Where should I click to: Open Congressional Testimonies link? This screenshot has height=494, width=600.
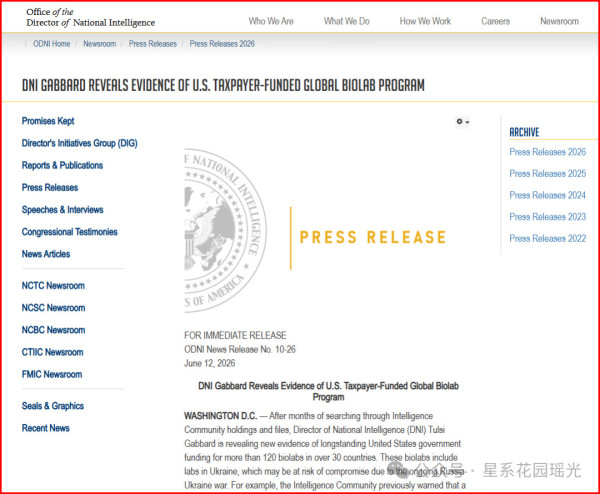(x=70, y=232)
